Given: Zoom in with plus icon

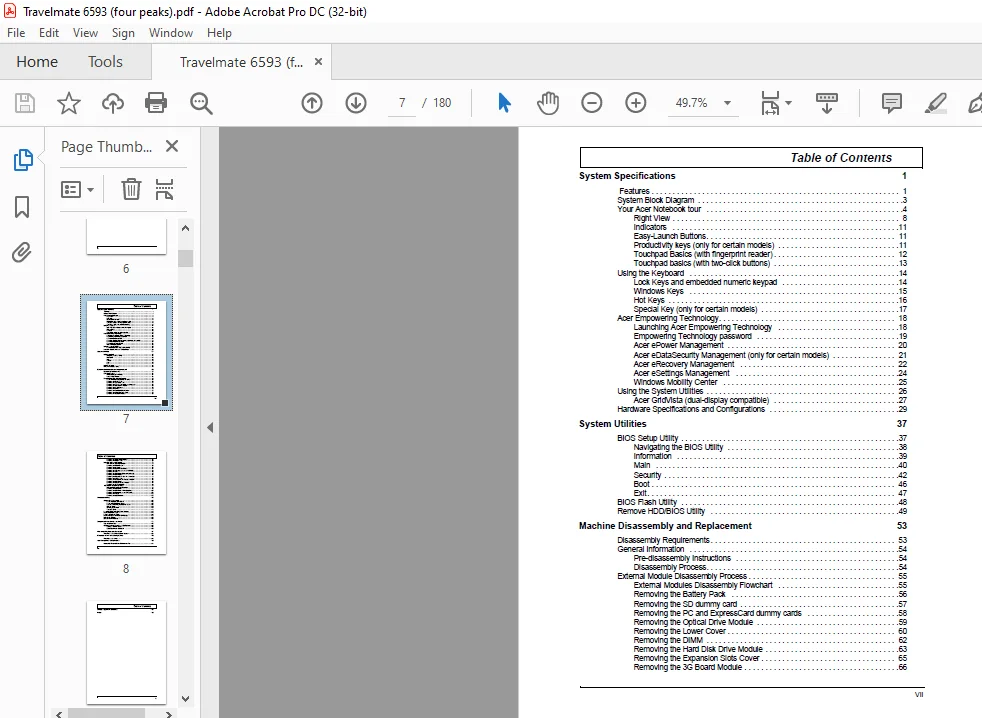Looking at the screenshot, I should point(636,103).
